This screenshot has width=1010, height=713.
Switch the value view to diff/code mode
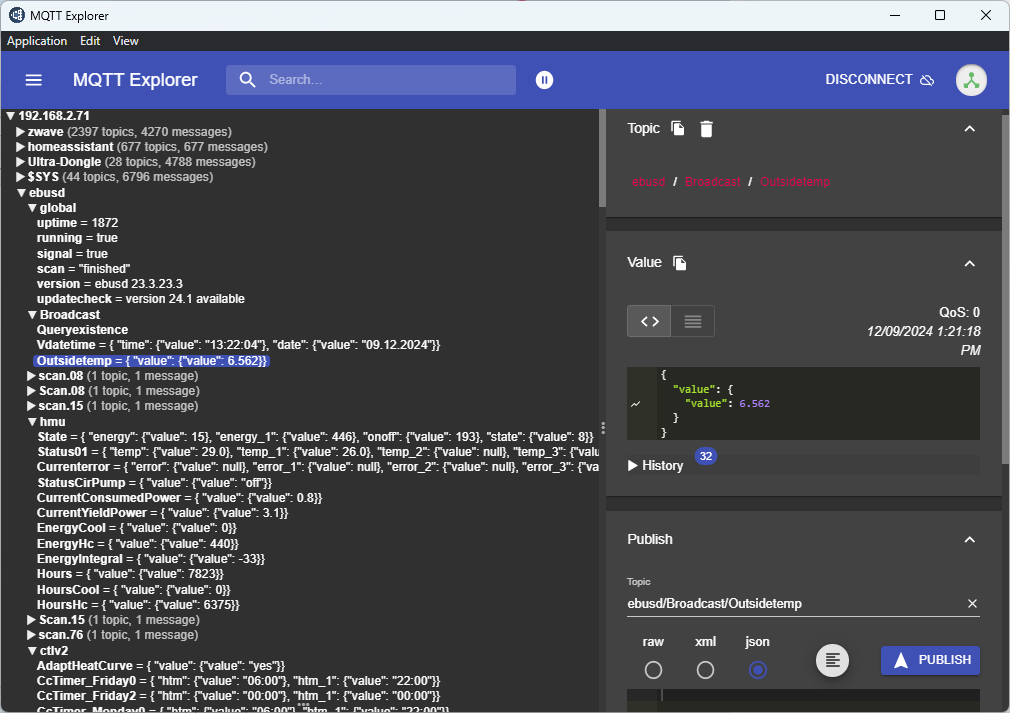click(649, 321)
